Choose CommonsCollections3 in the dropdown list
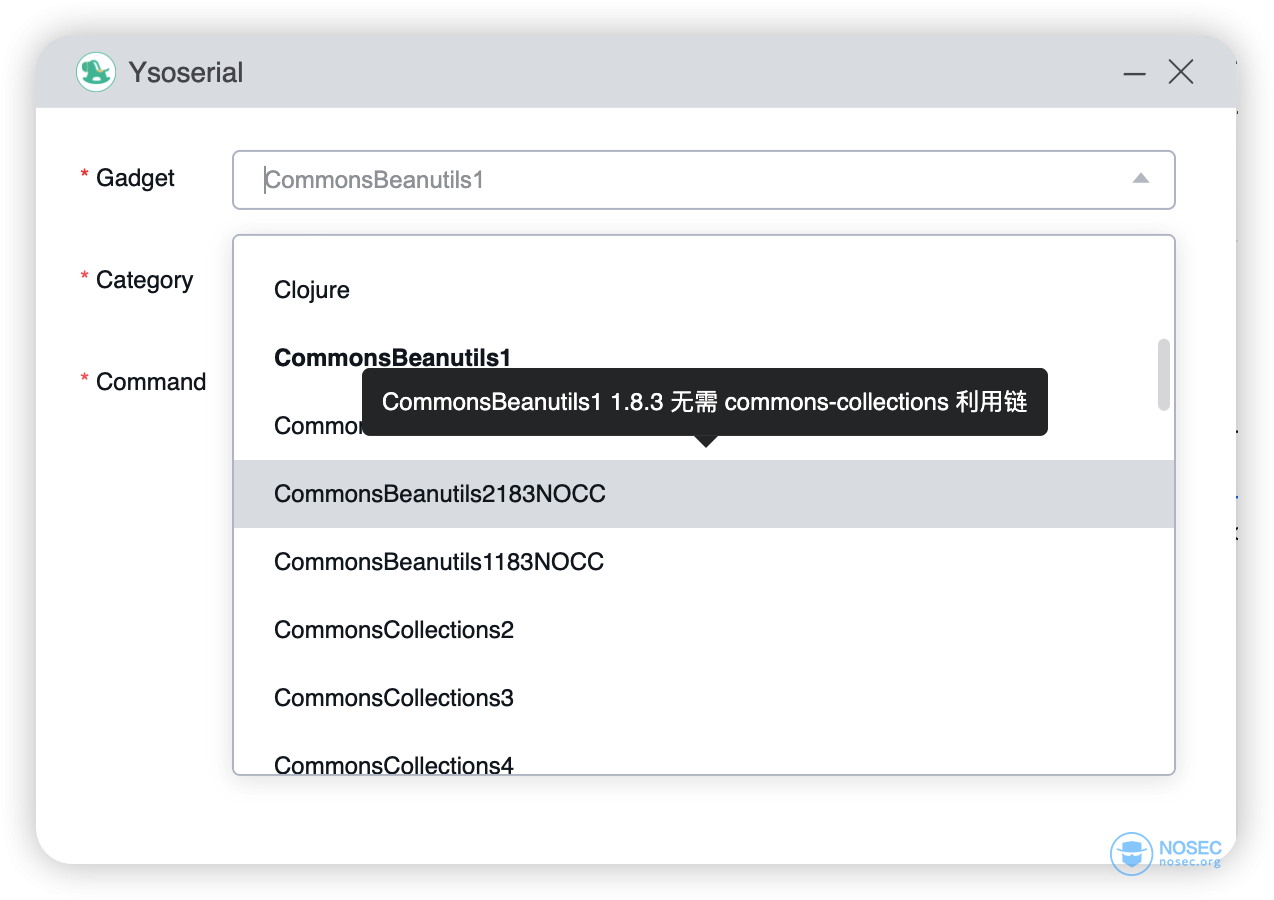Image resolution: width=1274 pixels, height=900 pixels. [x=394, y=698]
